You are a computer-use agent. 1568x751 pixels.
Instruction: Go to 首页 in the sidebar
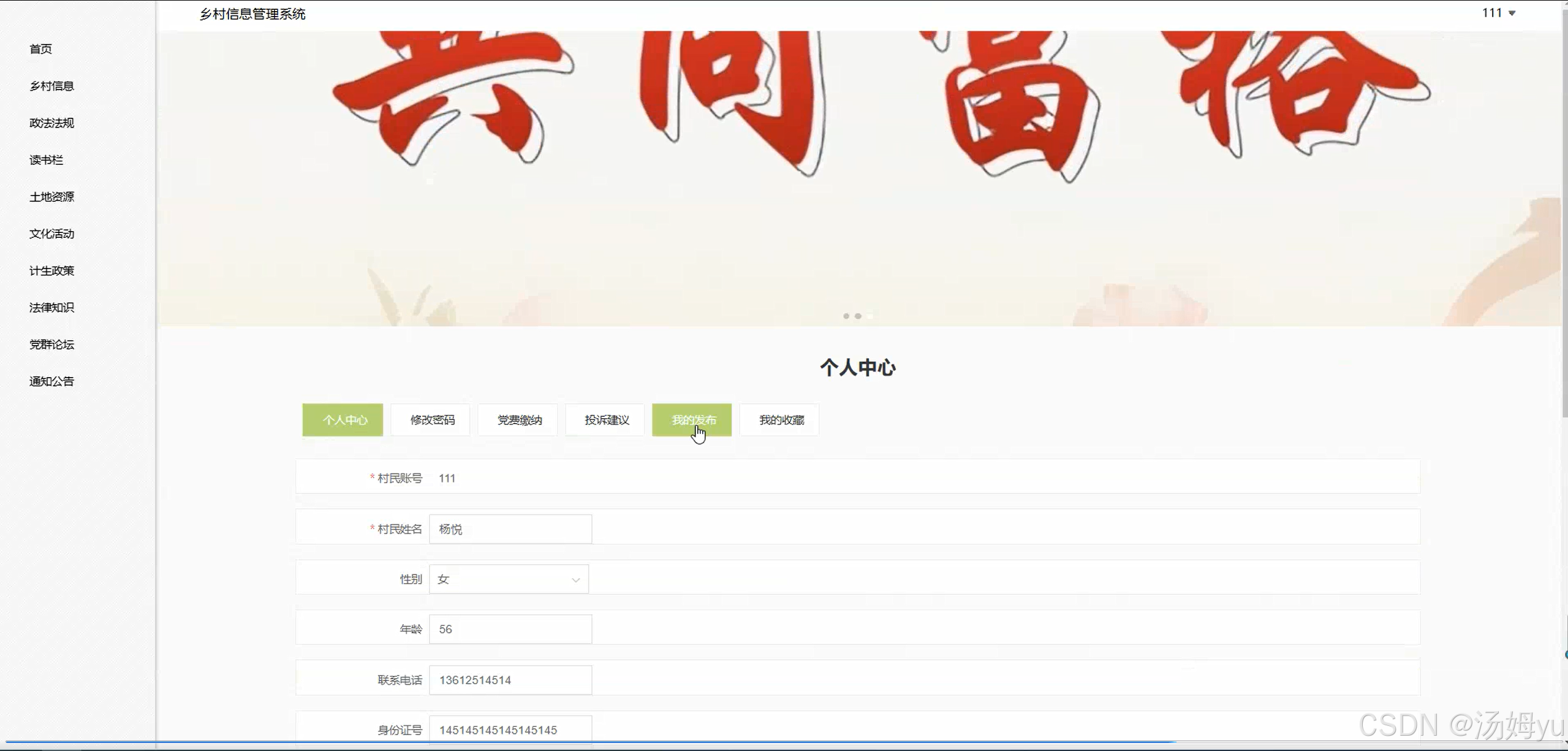(x=41, y=49)
